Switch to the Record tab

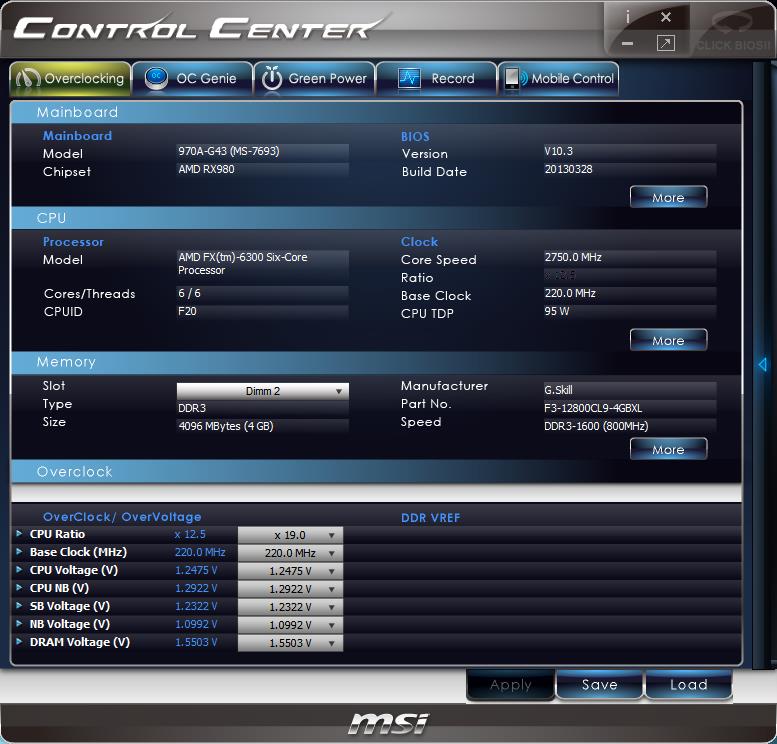pyautogui.click(x=437, y=78)
